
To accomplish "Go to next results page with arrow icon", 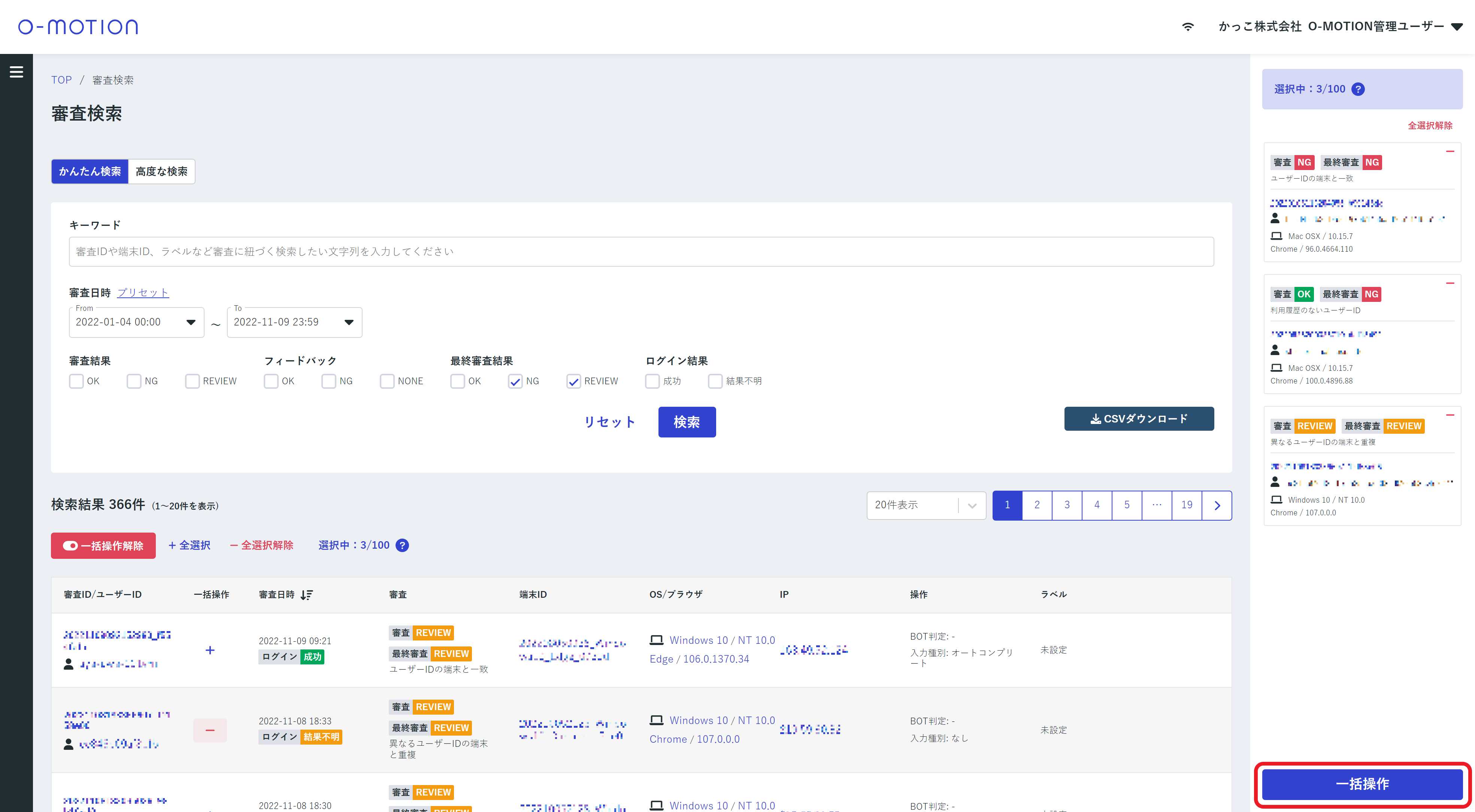I will (1217, 505).
